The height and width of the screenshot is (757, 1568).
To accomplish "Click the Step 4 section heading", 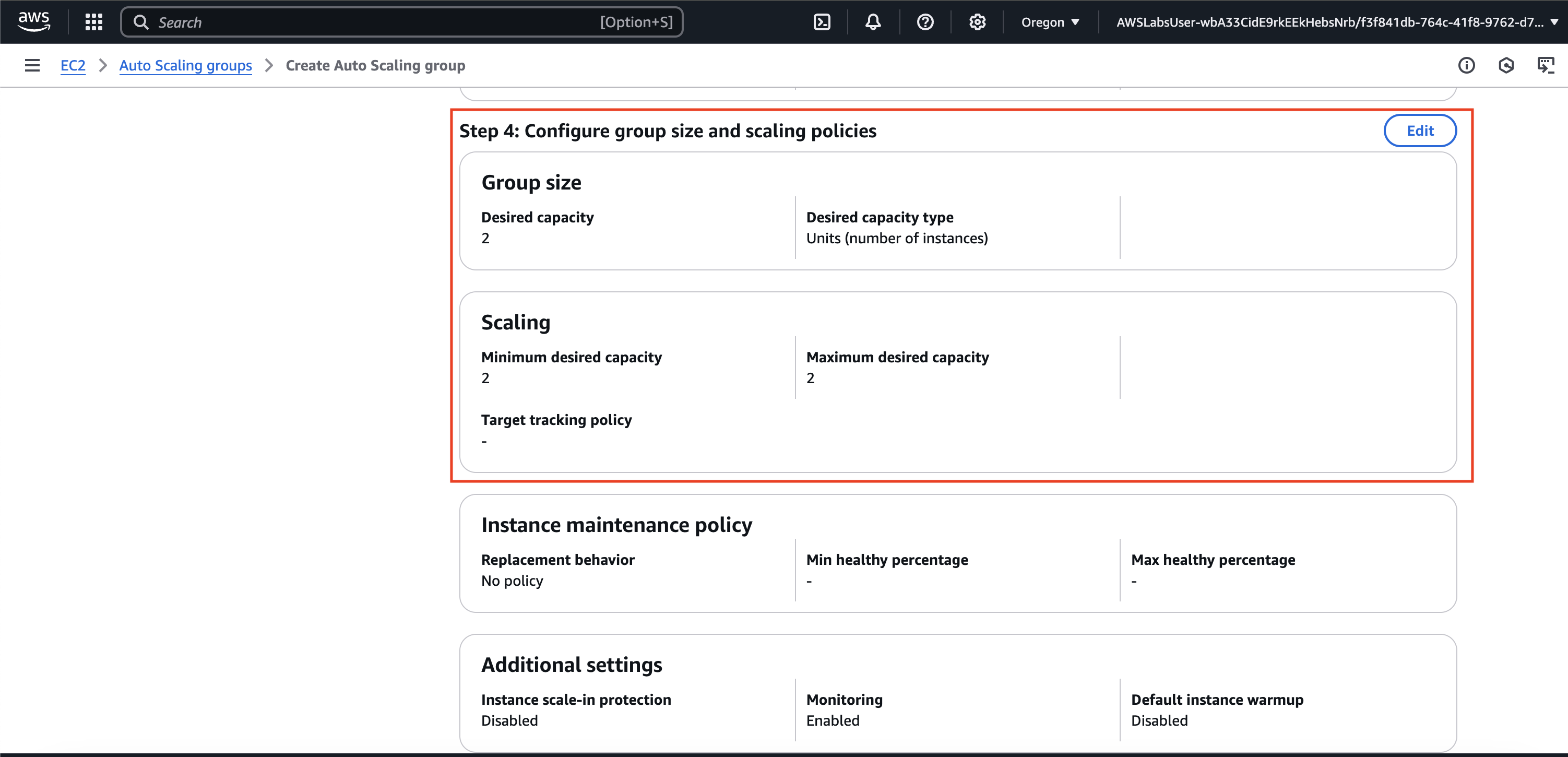I will tap(667, 131).
